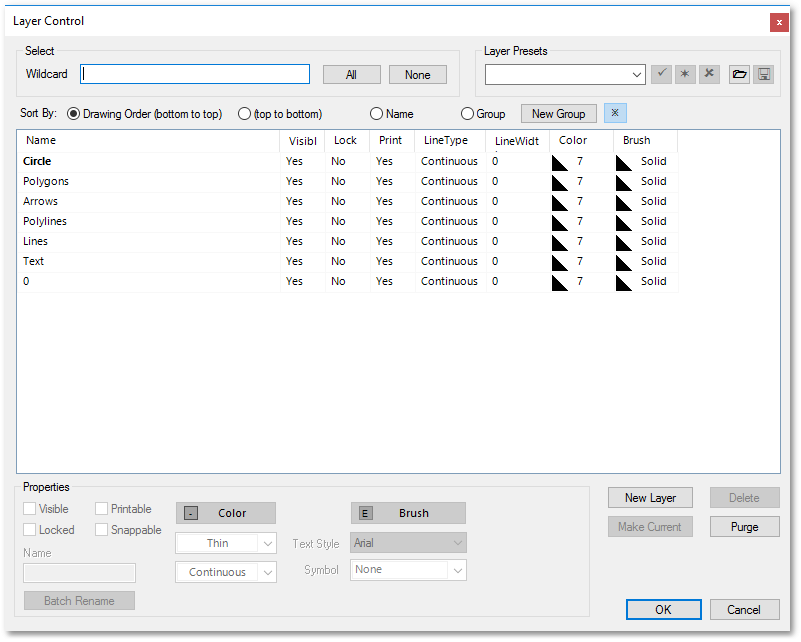The width and height of the screenshot is (801, 642).
Task: Click the LineWidt column header
Action: coord(517,141)
